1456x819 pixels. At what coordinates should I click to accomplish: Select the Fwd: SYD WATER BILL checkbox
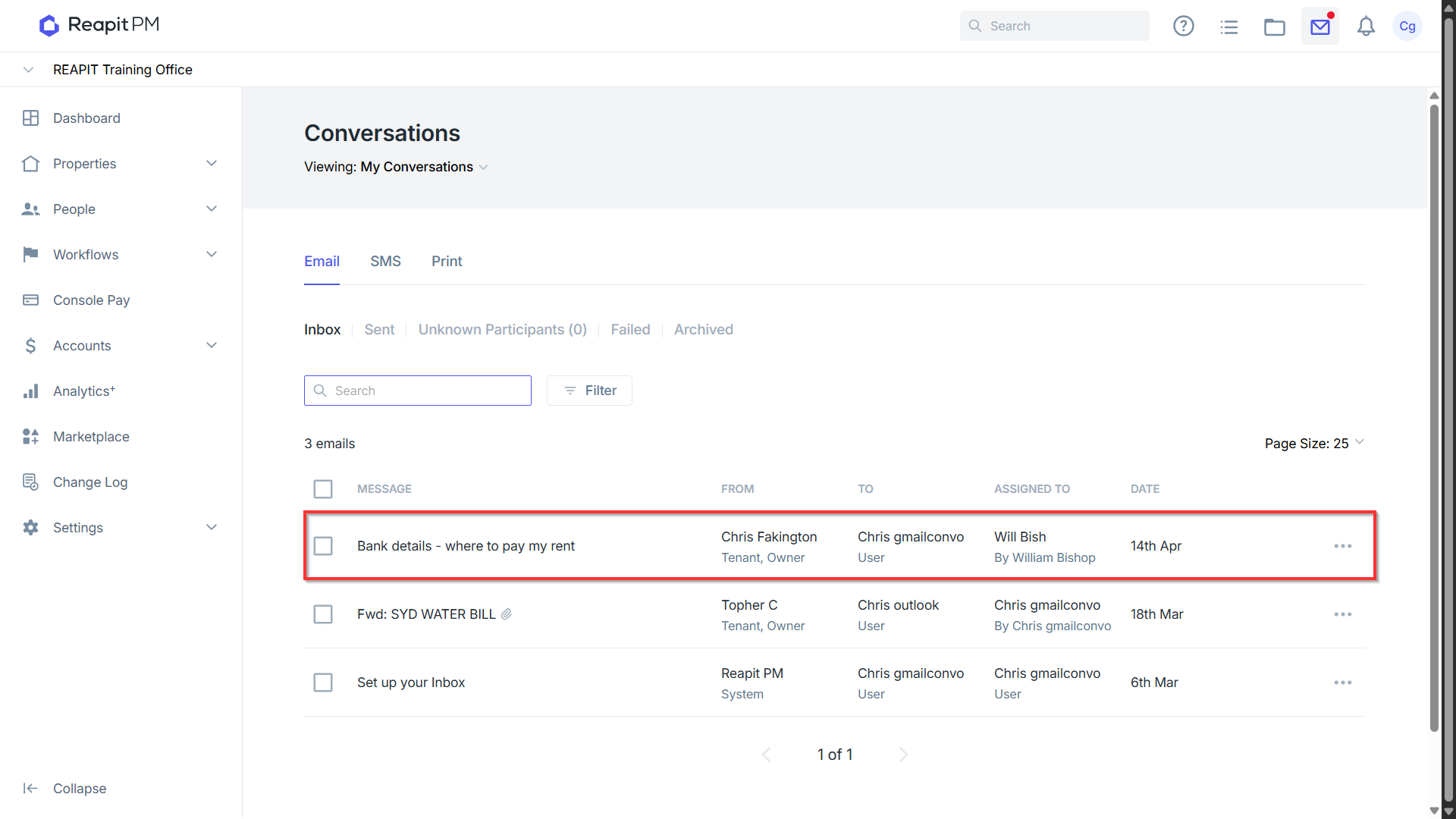pyautogui.click(x=323, y=614)
